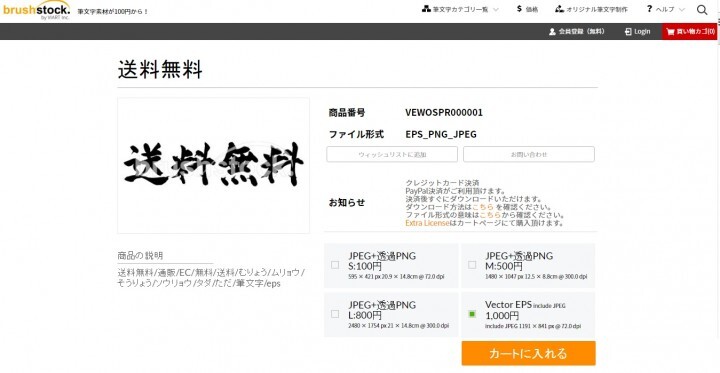
Task: Check the JPEG+透過PNG M:500円 checkbox
Action: pyautogui.click(x=472, y=265)
